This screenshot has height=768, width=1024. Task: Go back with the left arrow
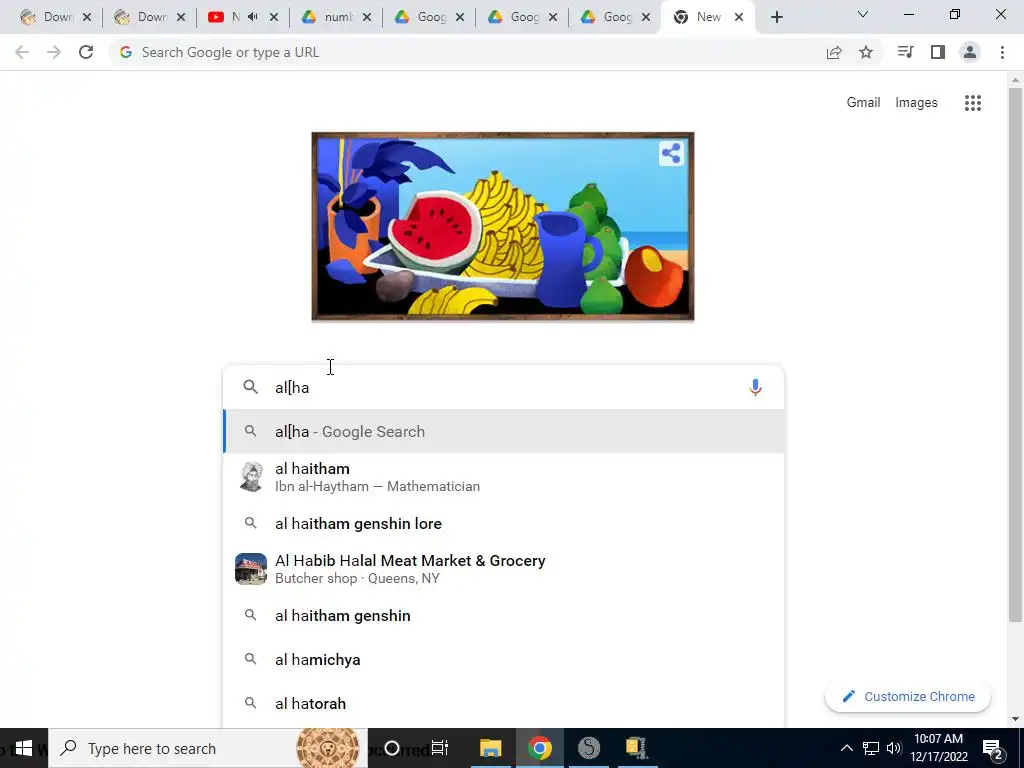click(22, 52)
